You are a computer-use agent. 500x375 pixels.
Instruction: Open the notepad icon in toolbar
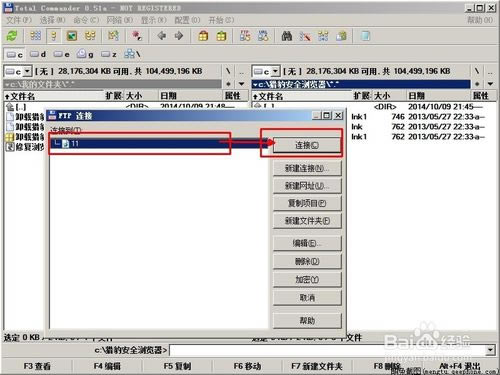[x=365, y=36]
